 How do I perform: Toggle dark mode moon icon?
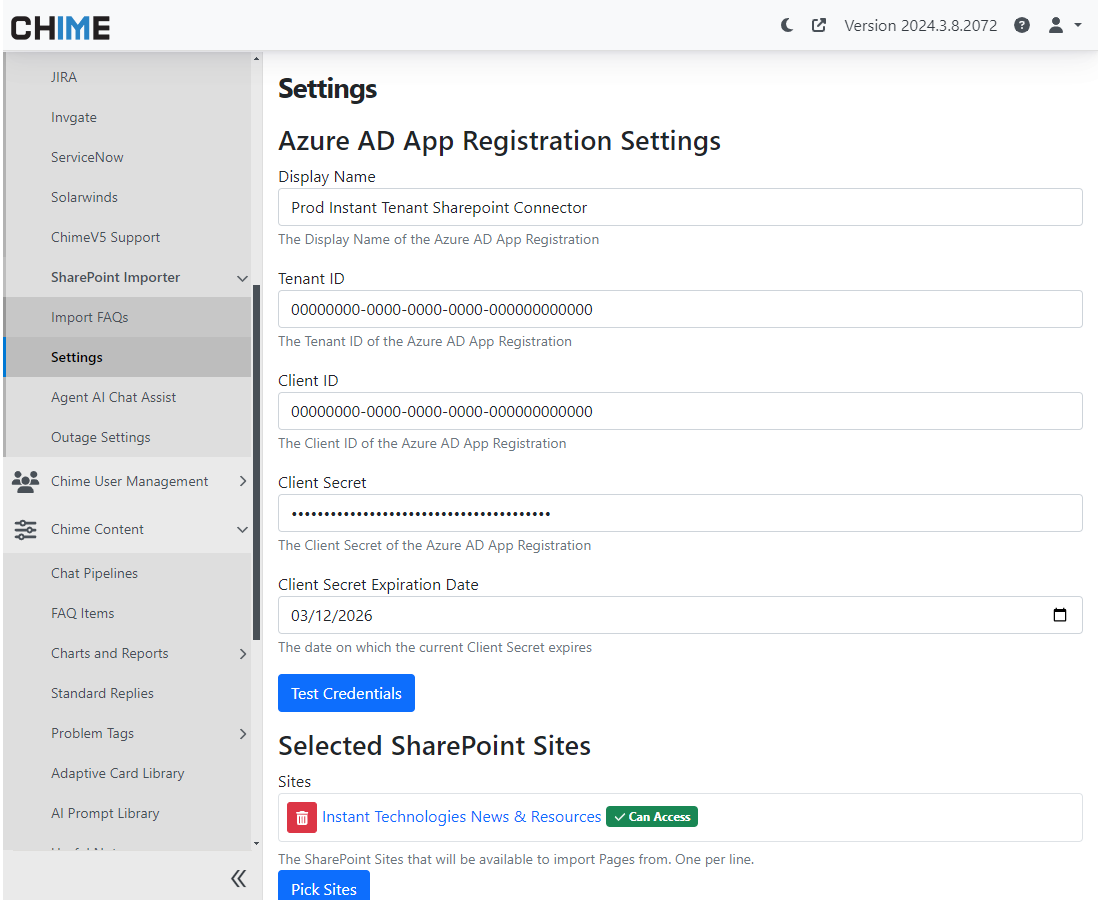pos(787,26)
